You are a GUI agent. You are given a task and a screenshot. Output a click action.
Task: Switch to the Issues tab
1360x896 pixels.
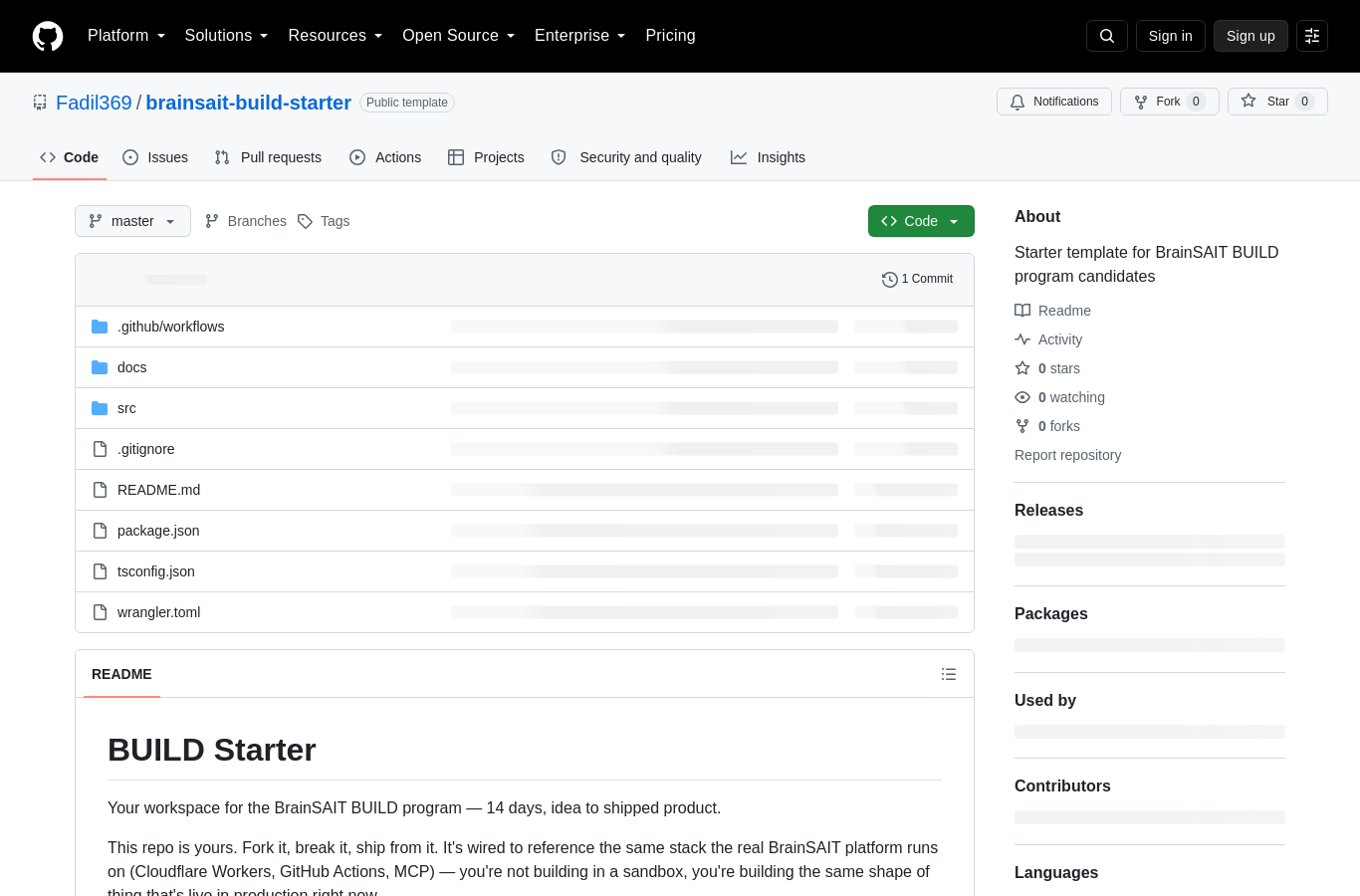pyautogui.click(x=155, y=157)
